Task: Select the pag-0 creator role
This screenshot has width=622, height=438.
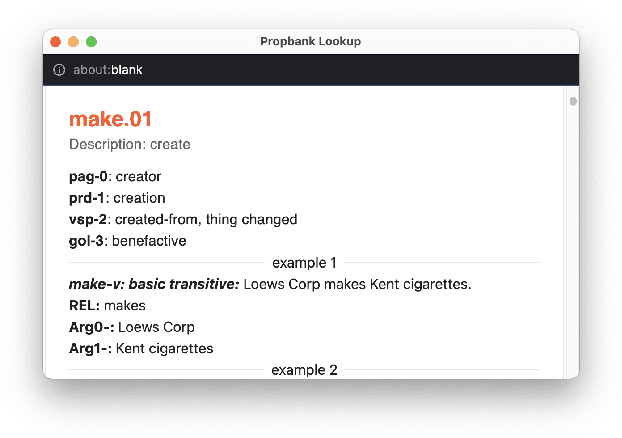Action: point(115,177)
